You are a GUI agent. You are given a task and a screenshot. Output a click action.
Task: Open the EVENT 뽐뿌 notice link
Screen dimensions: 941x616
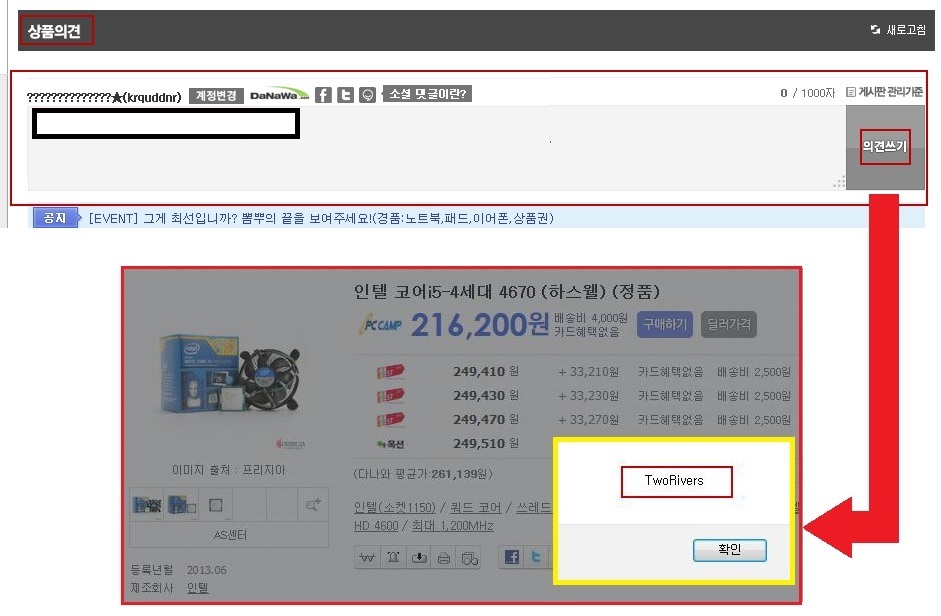click(321, 219)
